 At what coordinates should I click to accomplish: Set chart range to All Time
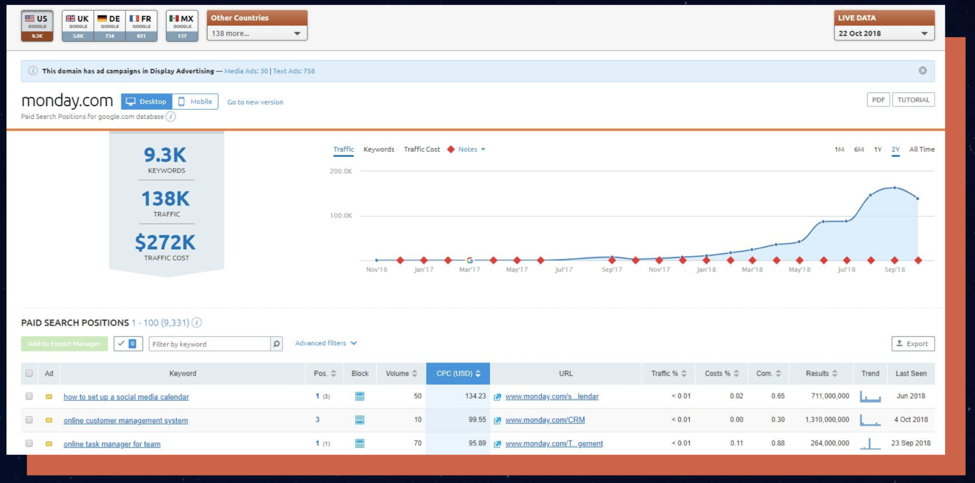coord(922,149)
